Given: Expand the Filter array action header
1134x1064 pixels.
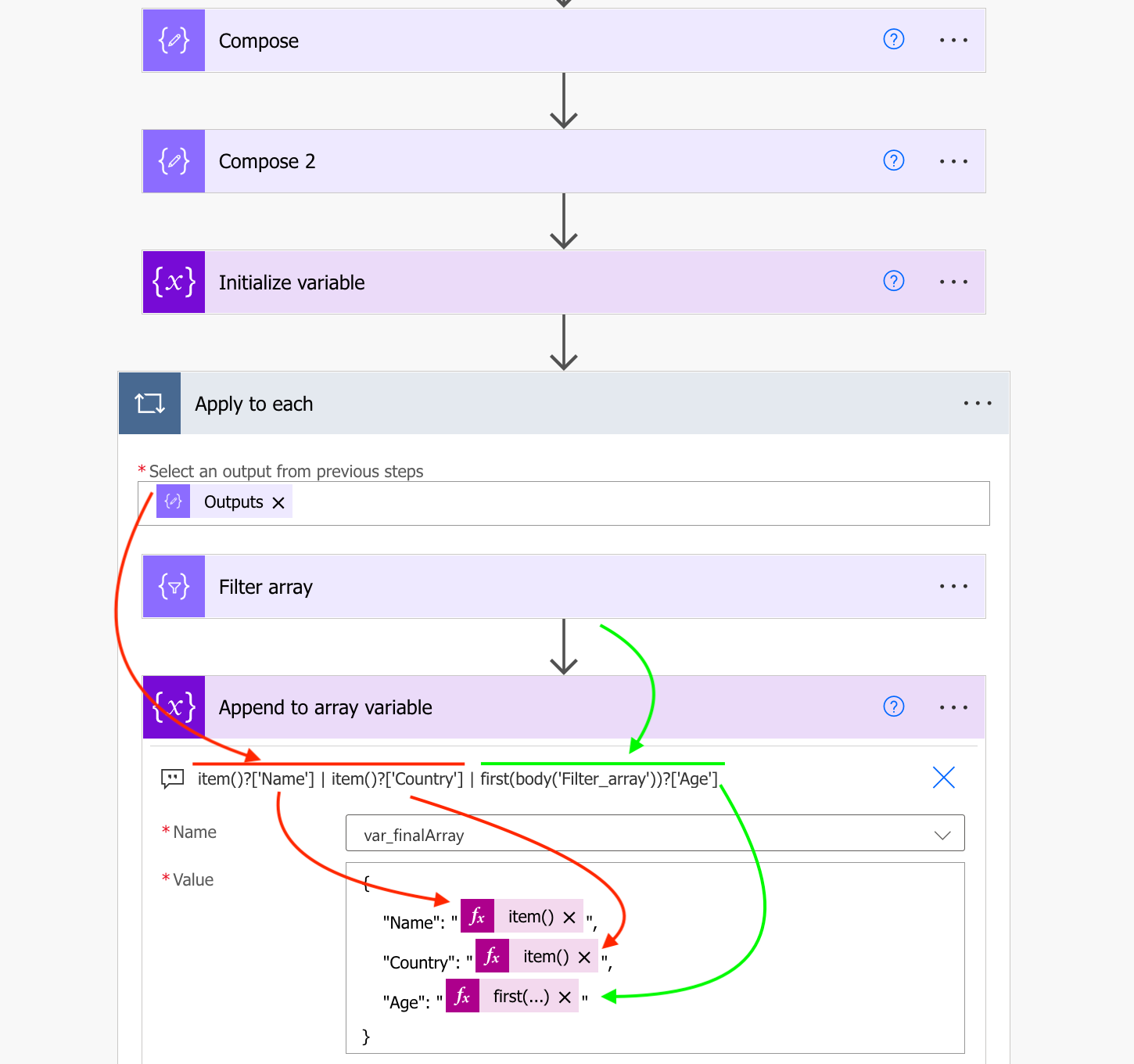Looking at the screenshot, I should click(563, 586).
